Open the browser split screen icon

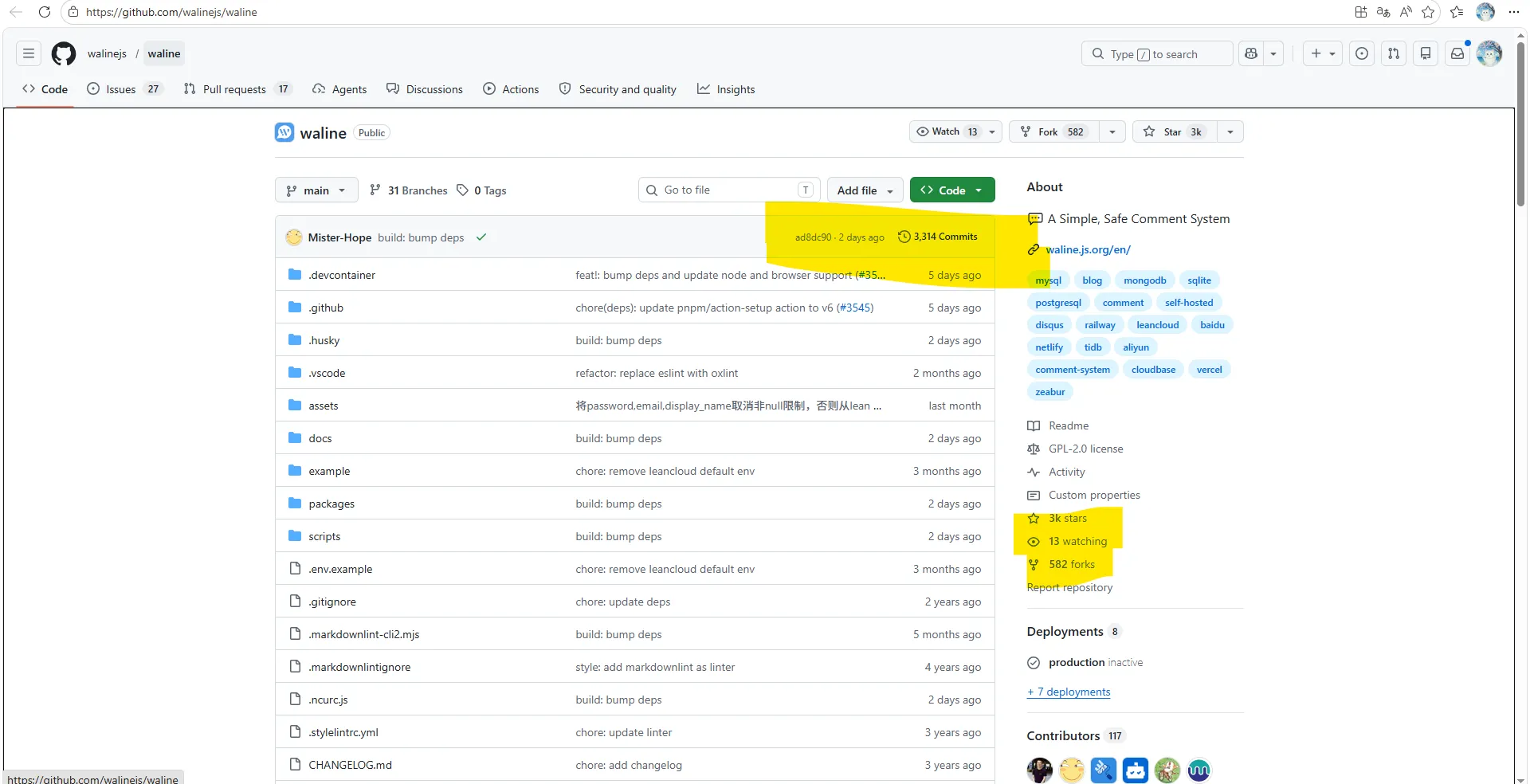pos(1361,12)
